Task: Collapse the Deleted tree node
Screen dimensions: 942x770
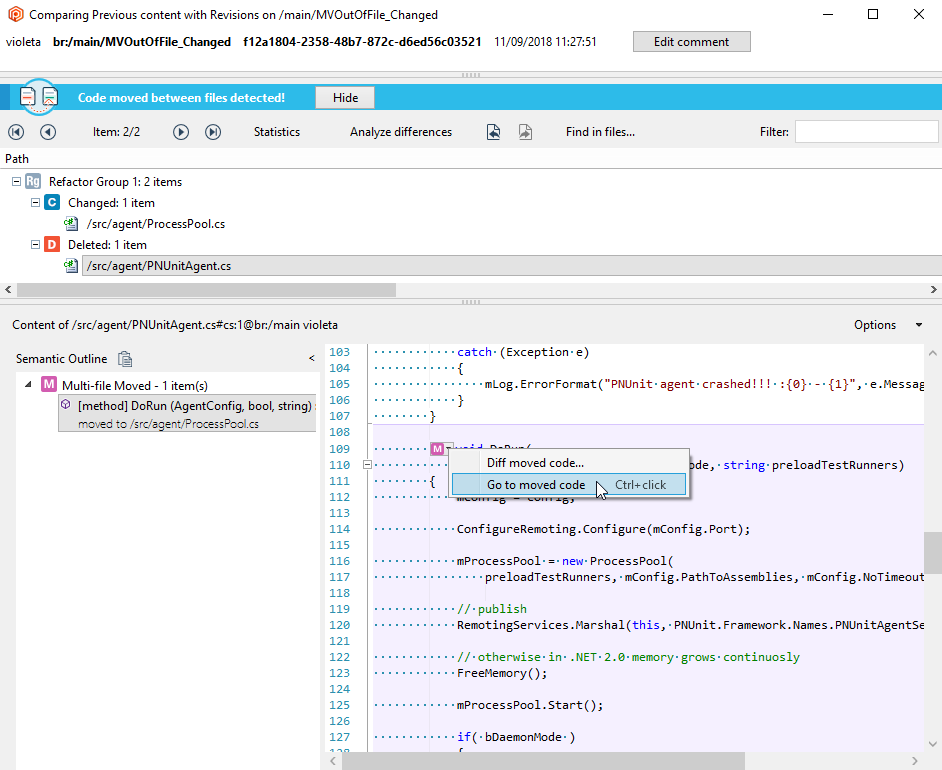Action: pos(34,244)
